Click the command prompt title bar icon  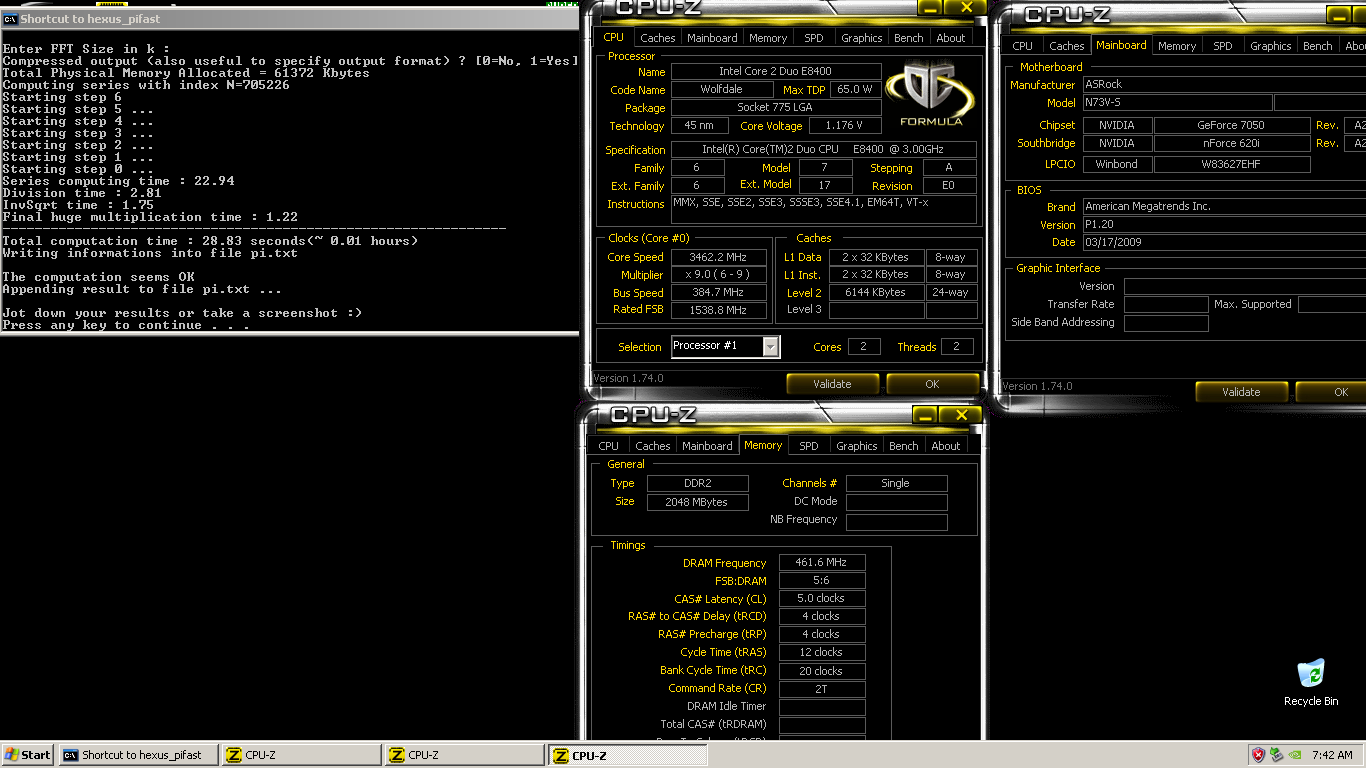(x=10, y=19)
